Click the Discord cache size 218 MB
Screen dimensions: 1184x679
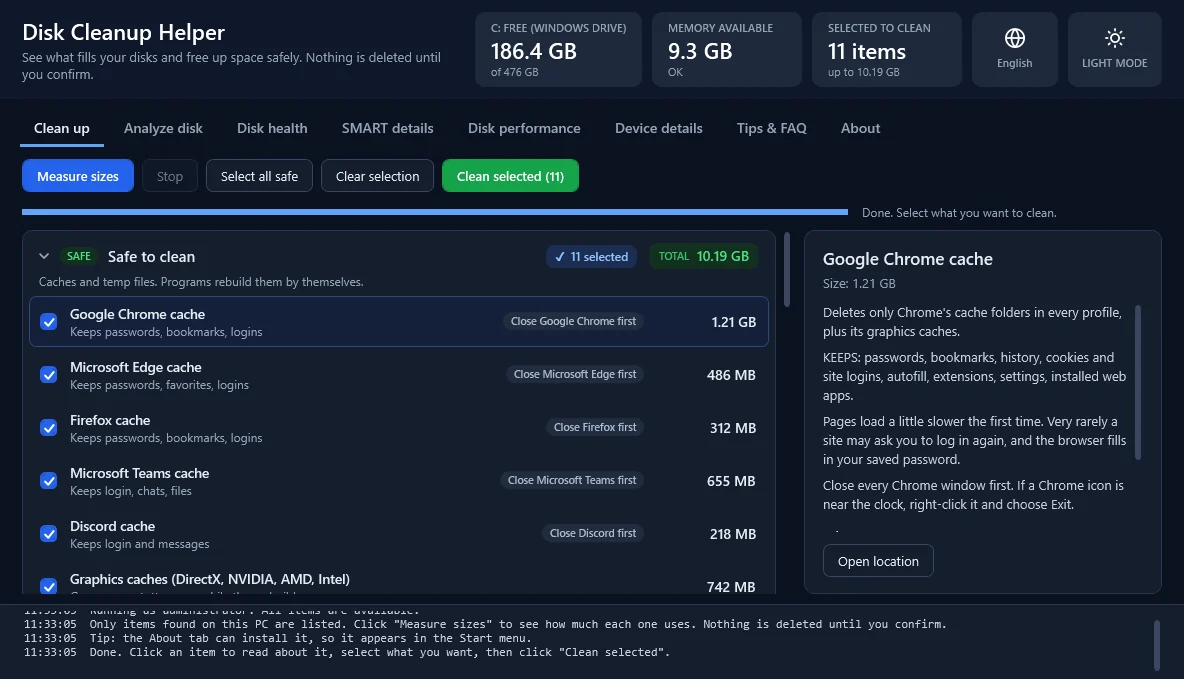(732, 534)
